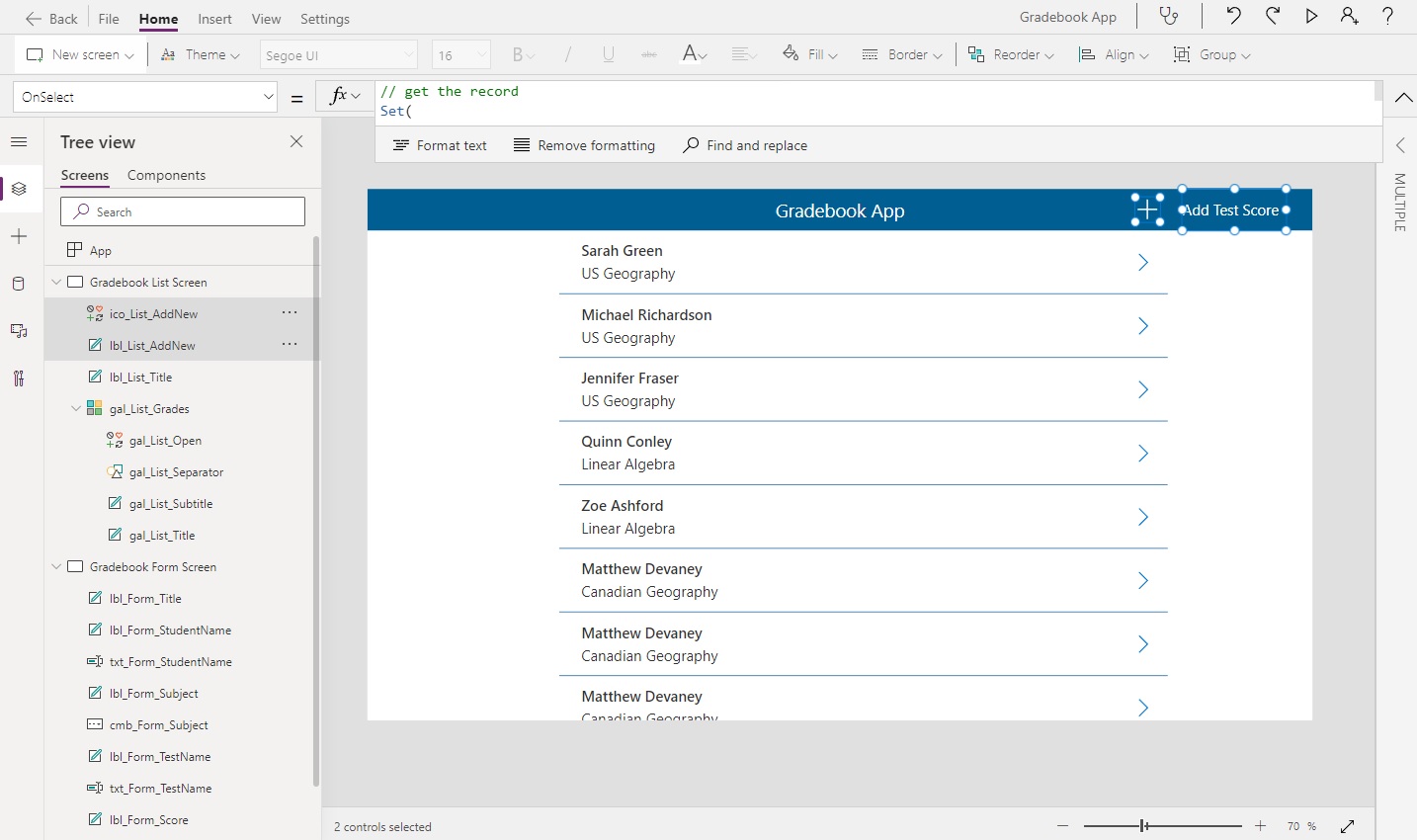Select Remove formatting in the formula bar
The width and height of the screenshot is (1417, 840).
584,145
